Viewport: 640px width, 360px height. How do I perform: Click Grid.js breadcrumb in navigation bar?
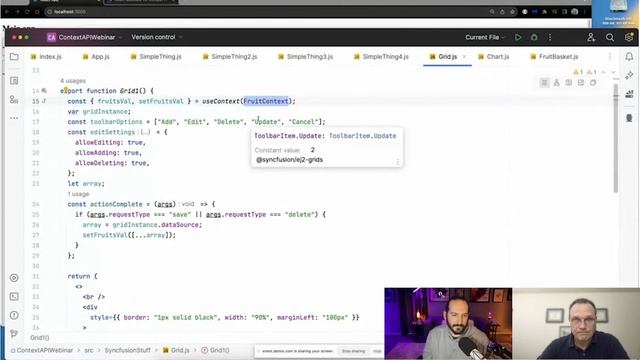(x=176, y=350)
